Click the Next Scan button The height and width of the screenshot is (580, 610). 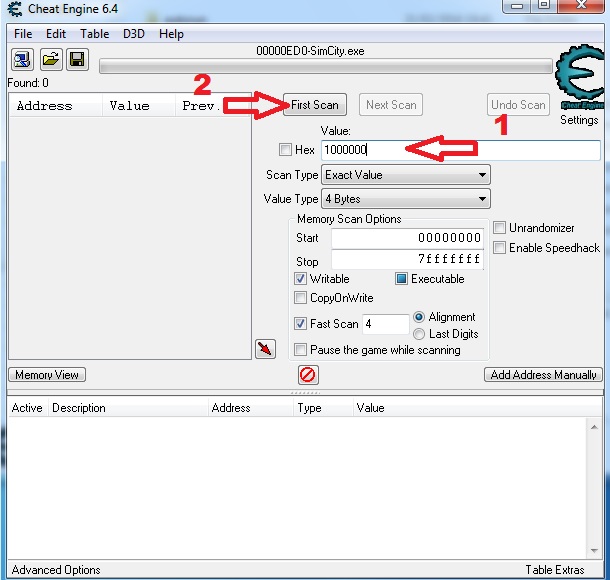[391, 105]
